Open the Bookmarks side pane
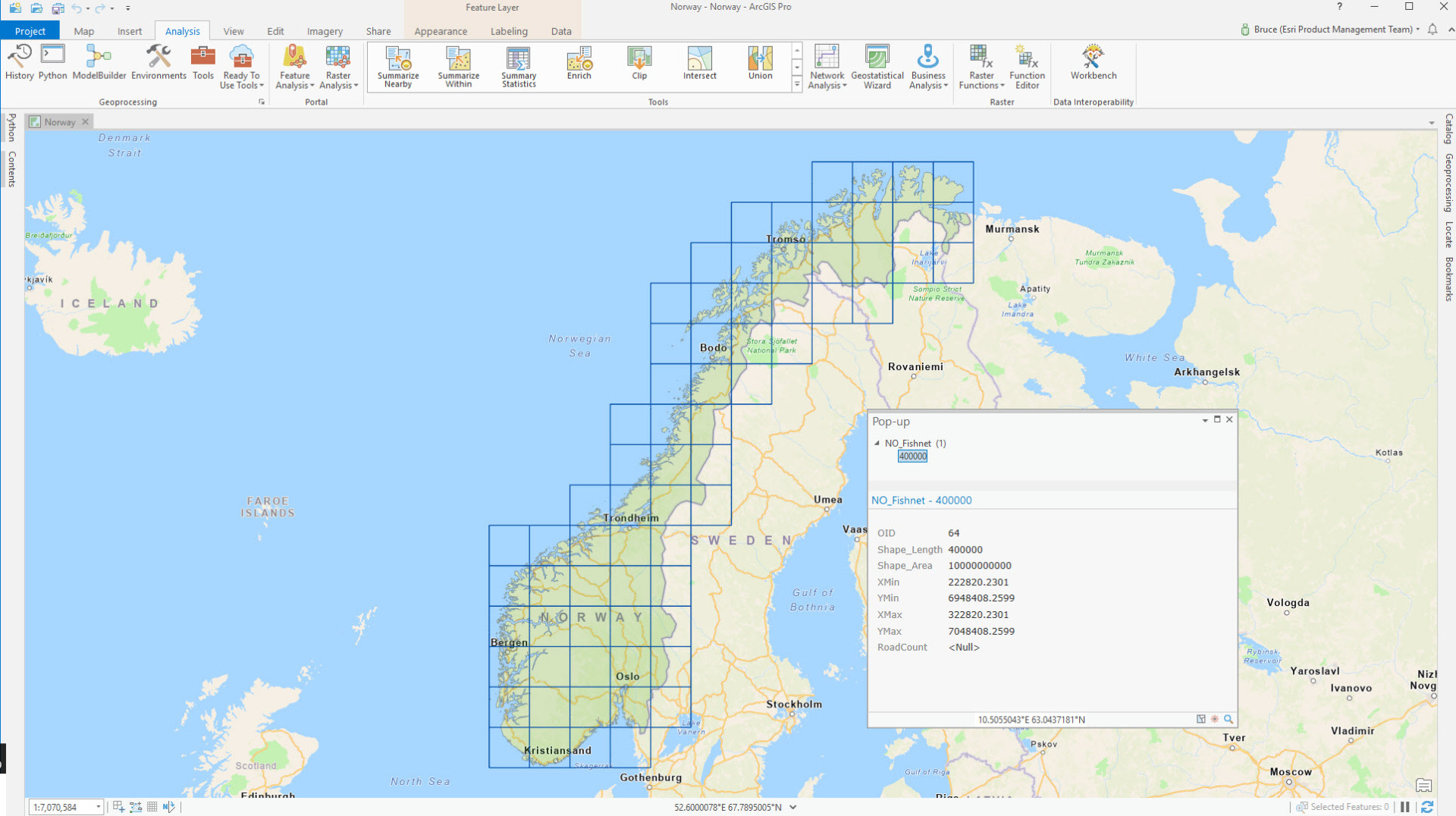The height and width of the screenshot is (816, 1456). (x=1448, y=279)
